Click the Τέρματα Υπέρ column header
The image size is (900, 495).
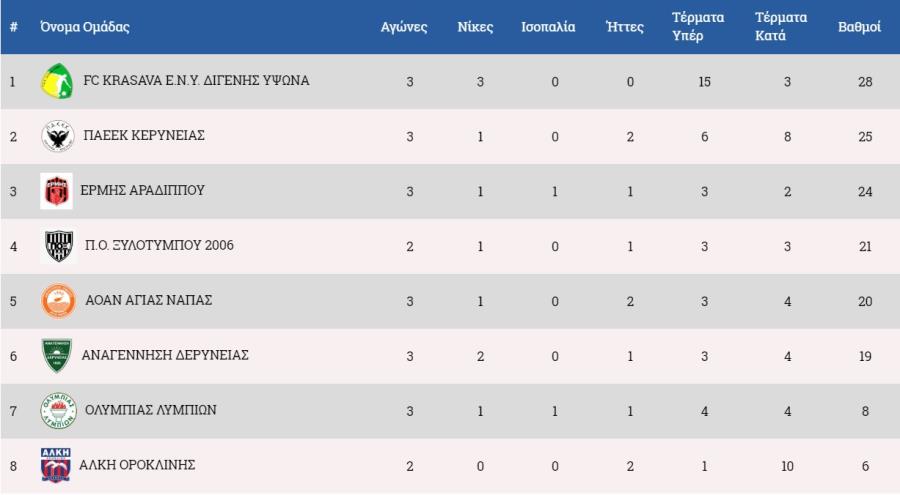point(698,27)
